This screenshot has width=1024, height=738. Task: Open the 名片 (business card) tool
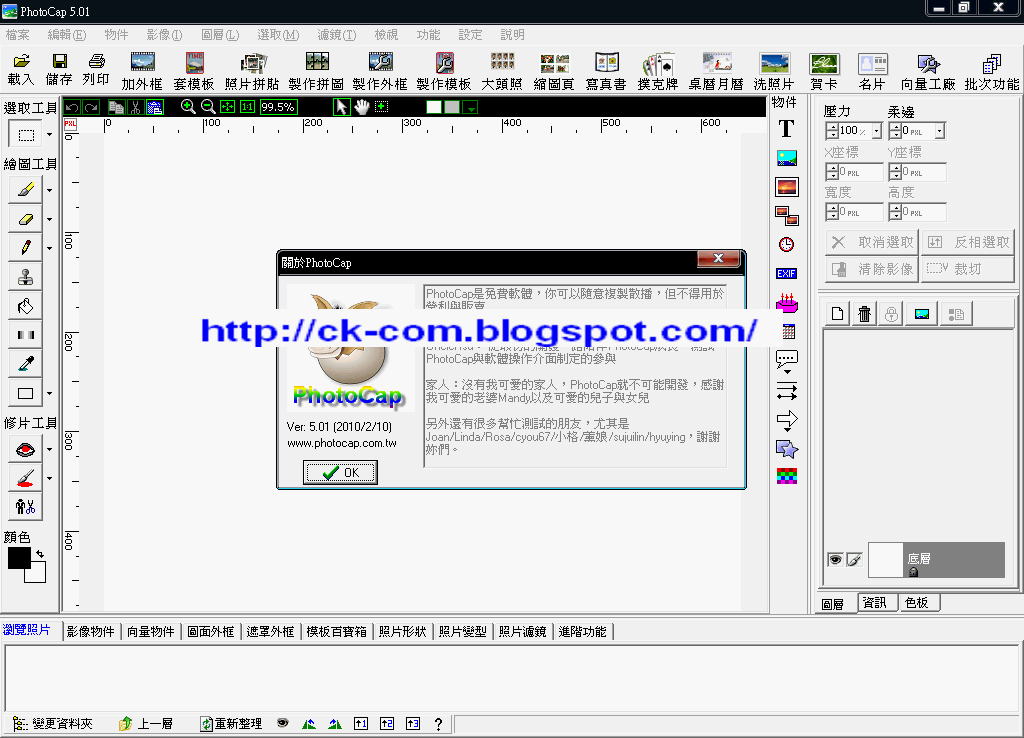872,71
